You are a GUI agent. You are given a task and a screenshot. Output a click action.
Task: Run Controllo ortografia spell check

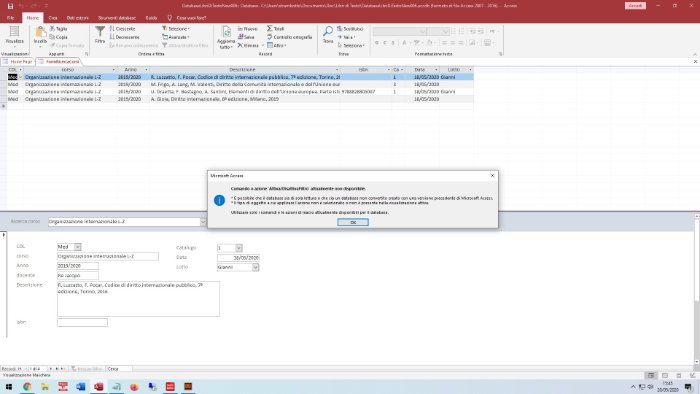coord(289,37)
